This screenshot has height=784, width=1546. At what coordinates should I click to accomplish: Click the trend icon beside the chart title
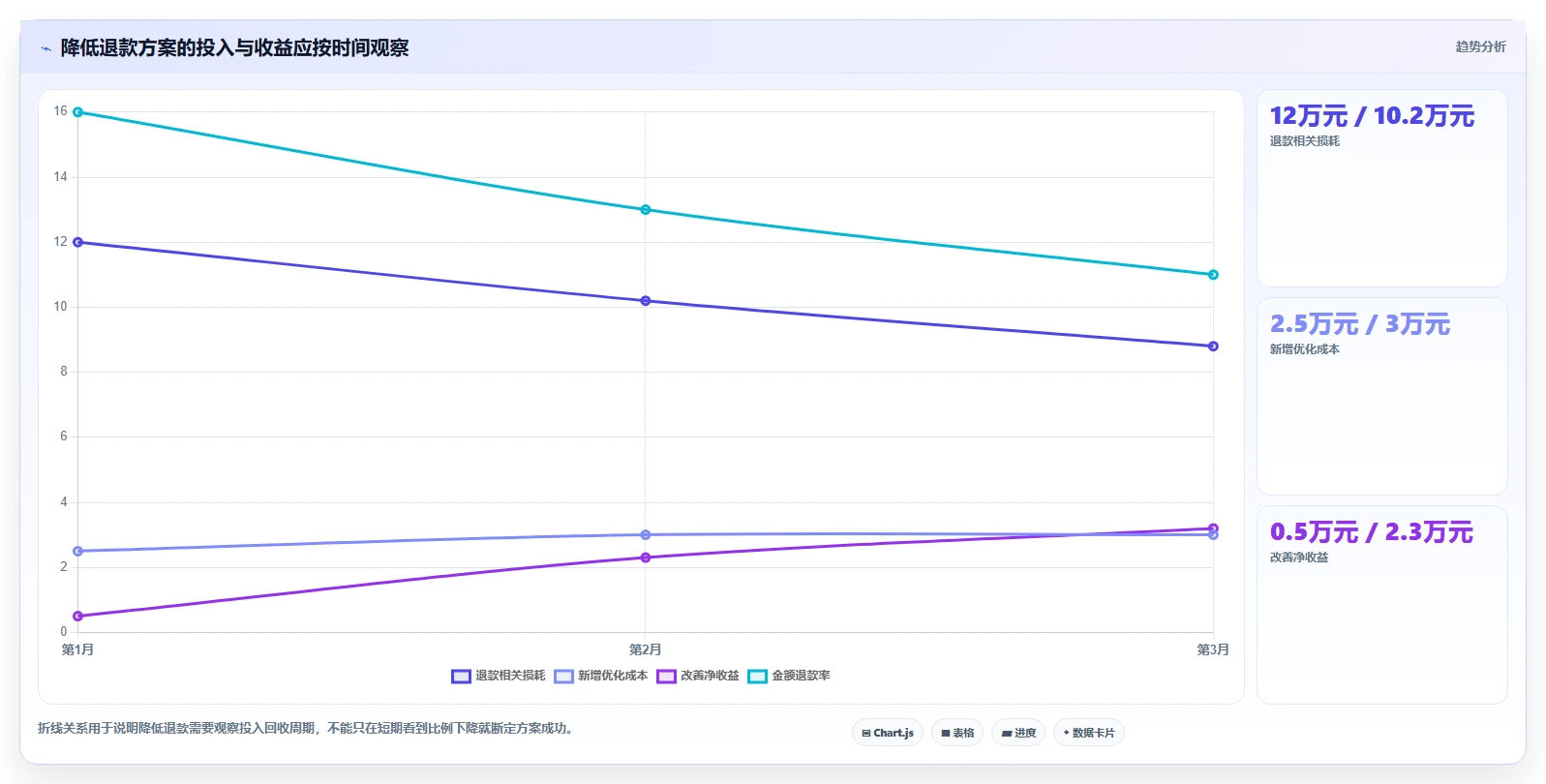(x=45, y=48)
